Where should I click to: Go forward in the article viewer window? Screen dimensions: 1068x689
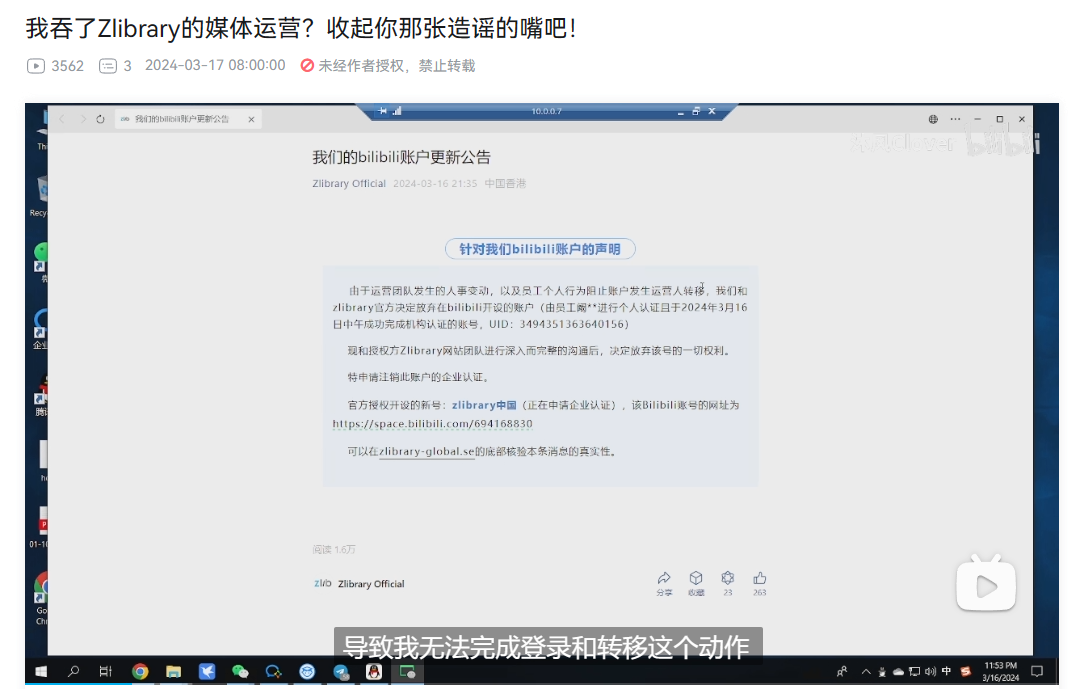pyautogui.click(x=82, y=119)
